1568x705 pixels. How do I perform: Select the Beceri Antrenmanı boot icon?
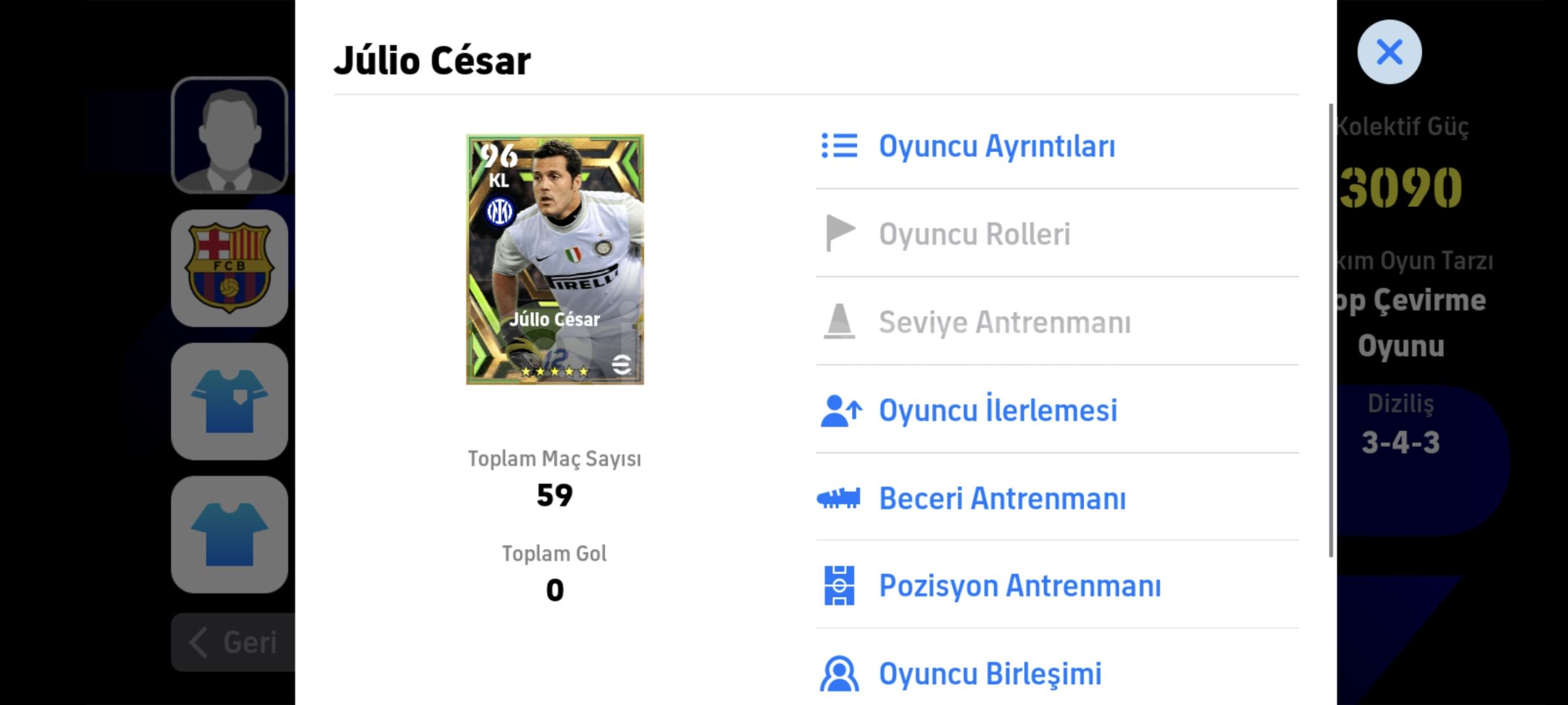(839, 499)
